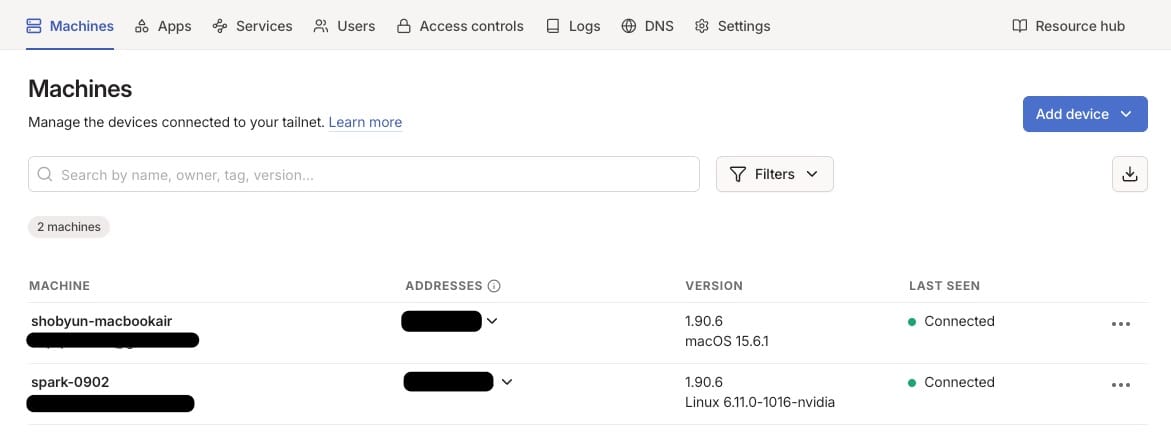Switch to the Services tab
Image resolution: width=1171 pixels, height=432 pixels.
pyautogui.click(x=252, y=26)
